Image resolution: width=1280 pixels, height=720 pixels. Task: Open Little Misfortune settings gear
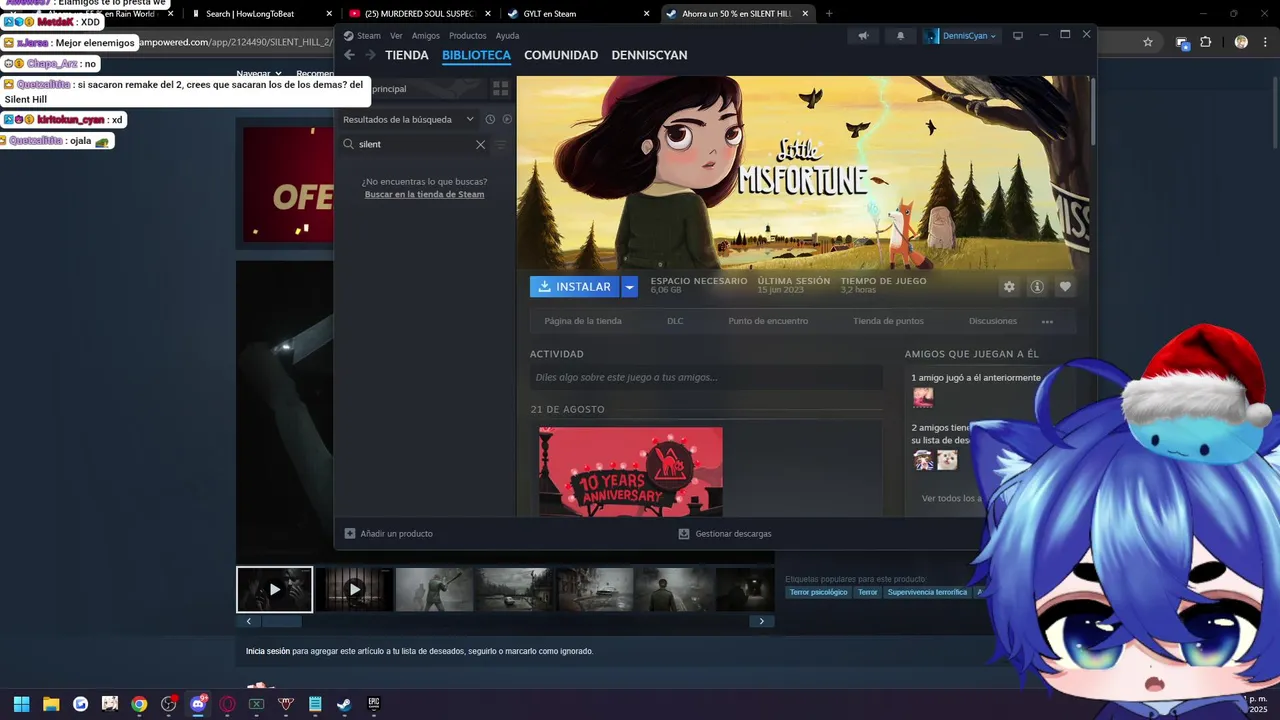coord(1009,287)
